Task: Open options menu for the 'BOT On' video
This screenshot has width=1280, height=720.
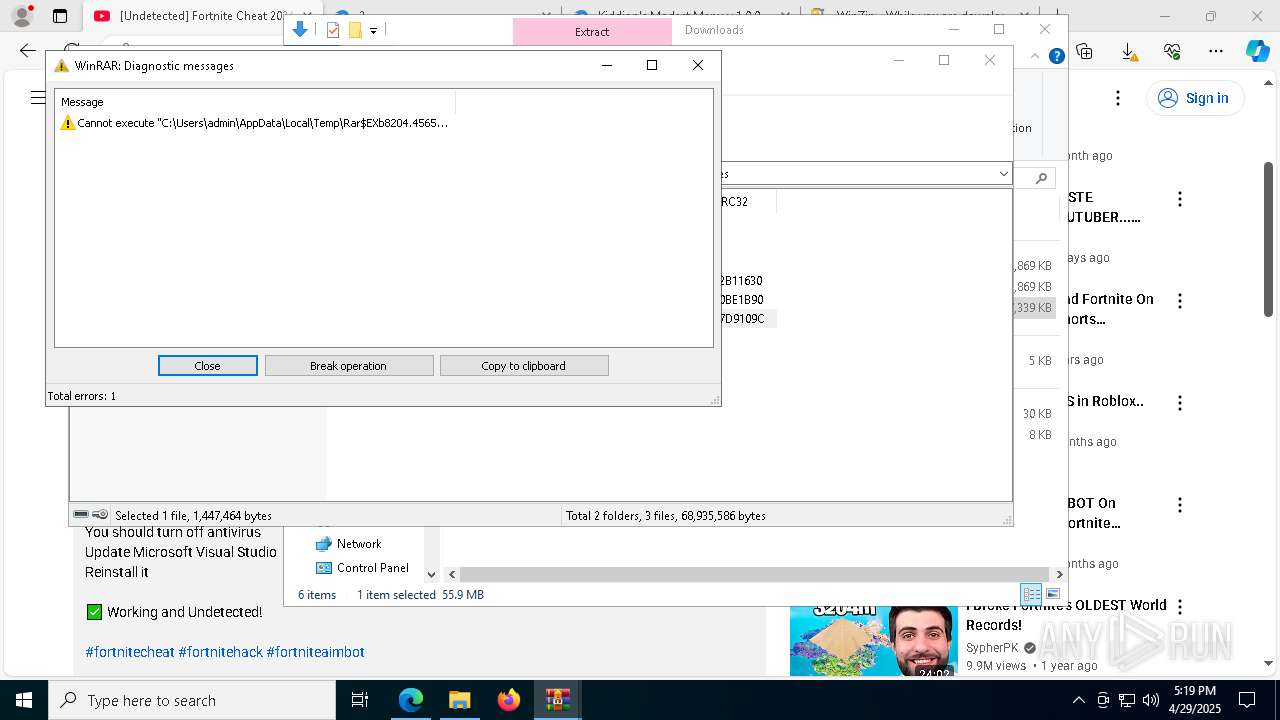Action: point(1180,505)
